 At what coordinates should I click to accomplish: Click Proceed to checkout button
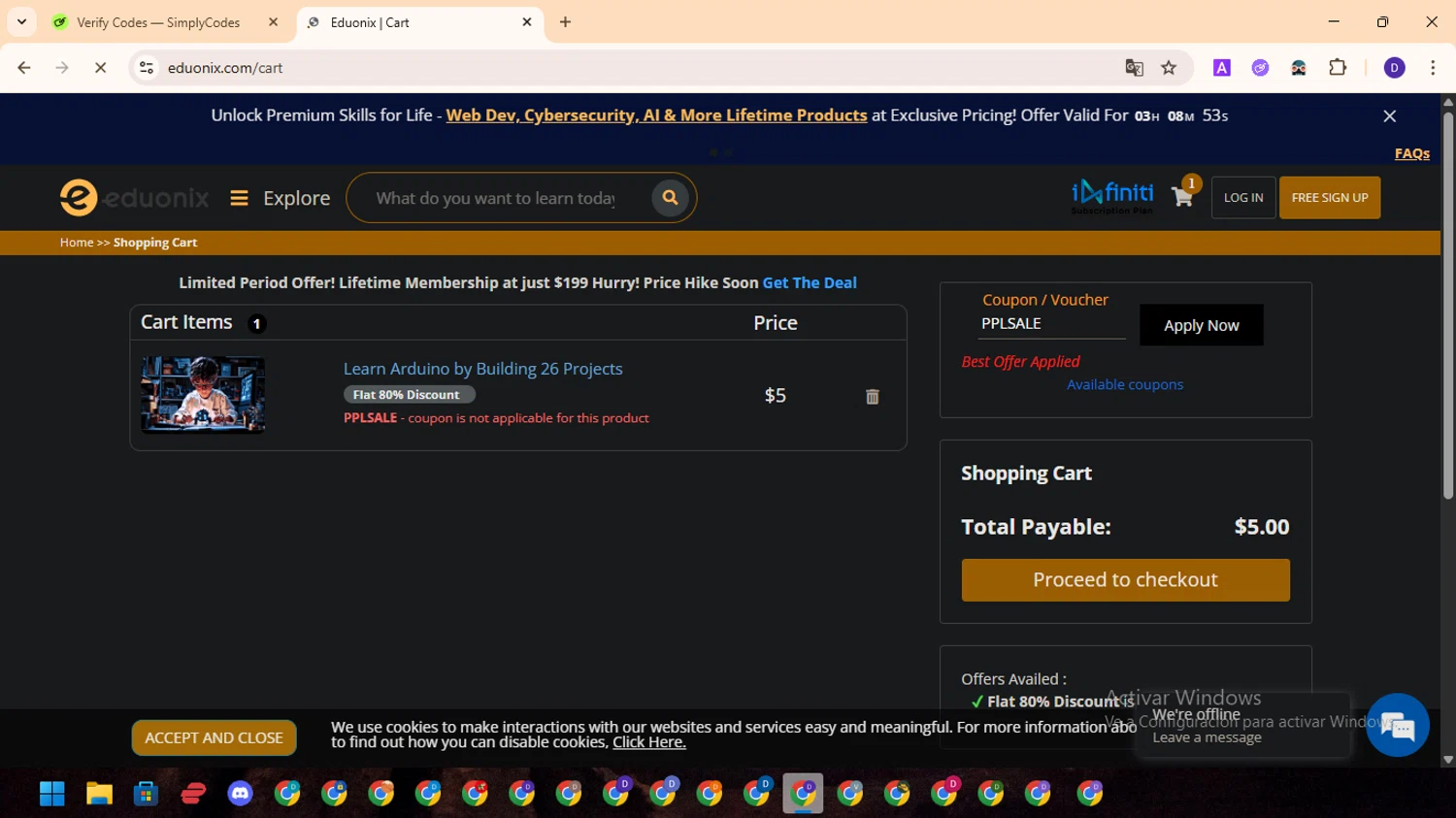[1126, 580]
